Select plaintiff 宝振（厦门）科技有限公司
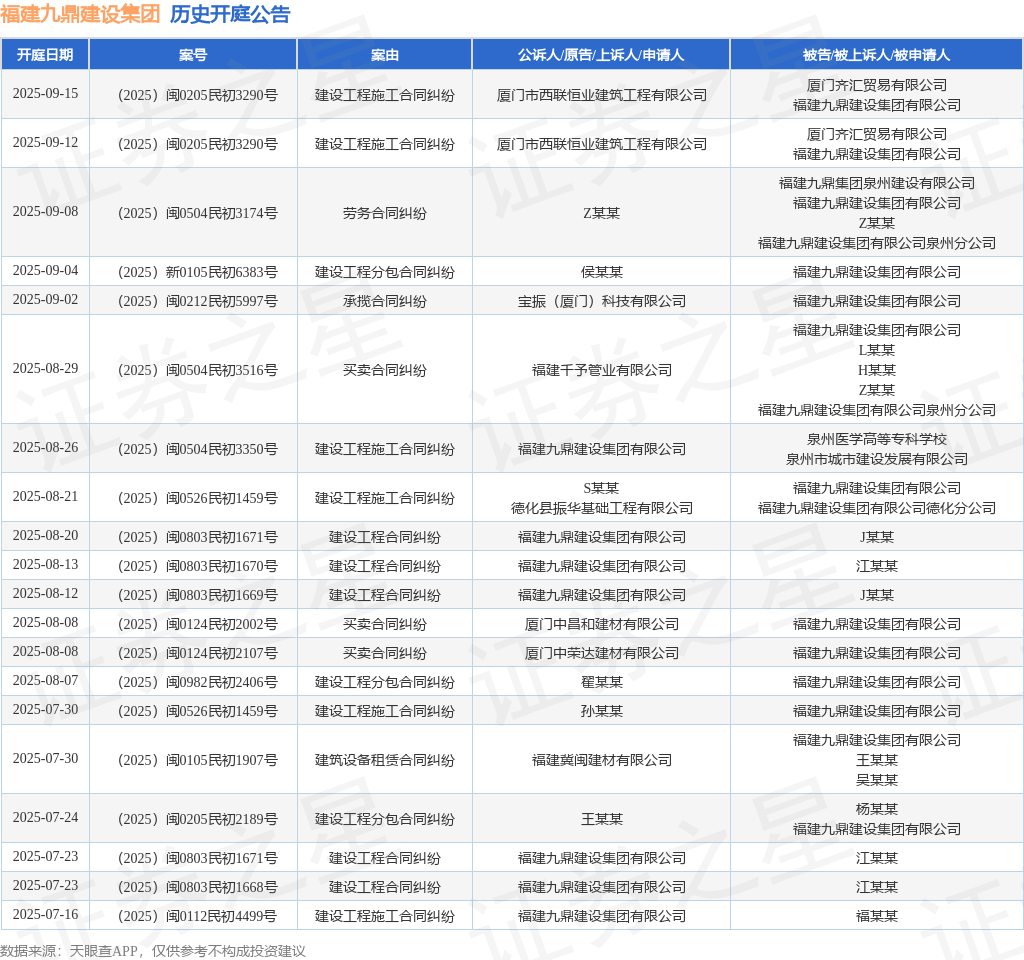Screen dimensions: 1024x960 coord(601,301)
